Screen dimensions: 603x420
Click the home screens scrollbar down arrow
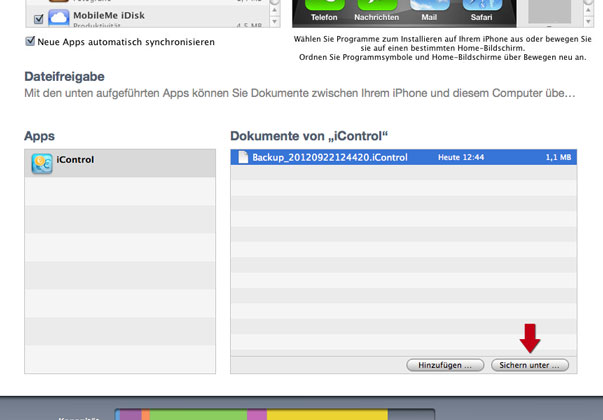pyautogui.click(x=588, y=22)
